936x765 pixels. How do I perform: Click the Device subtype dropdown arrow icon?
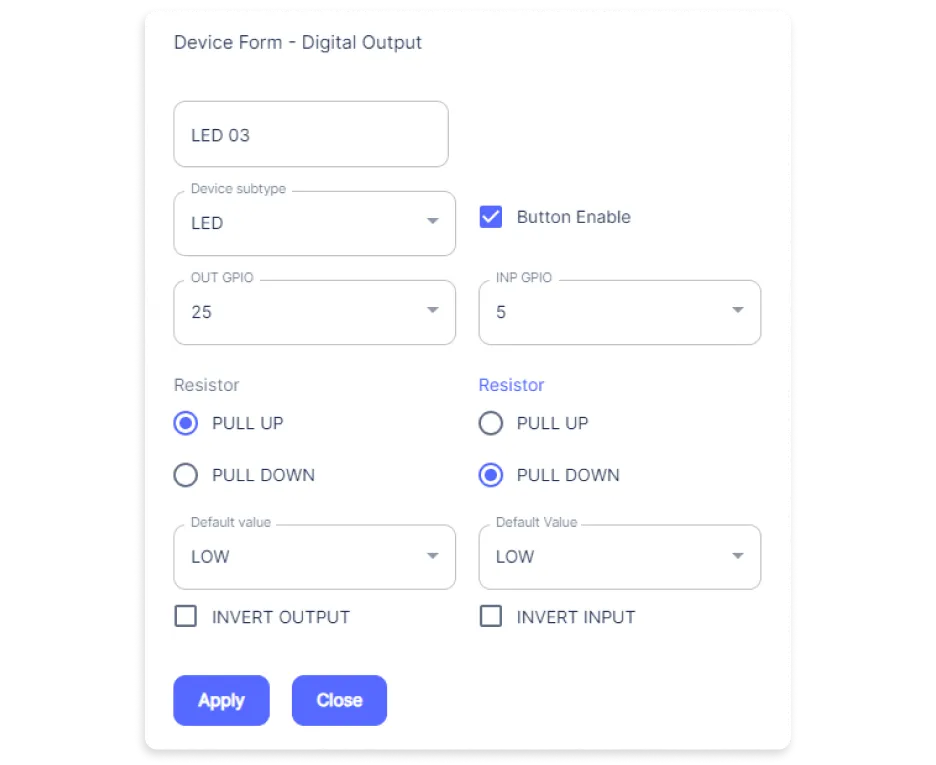pyautogui.click(x=433, y=221)
